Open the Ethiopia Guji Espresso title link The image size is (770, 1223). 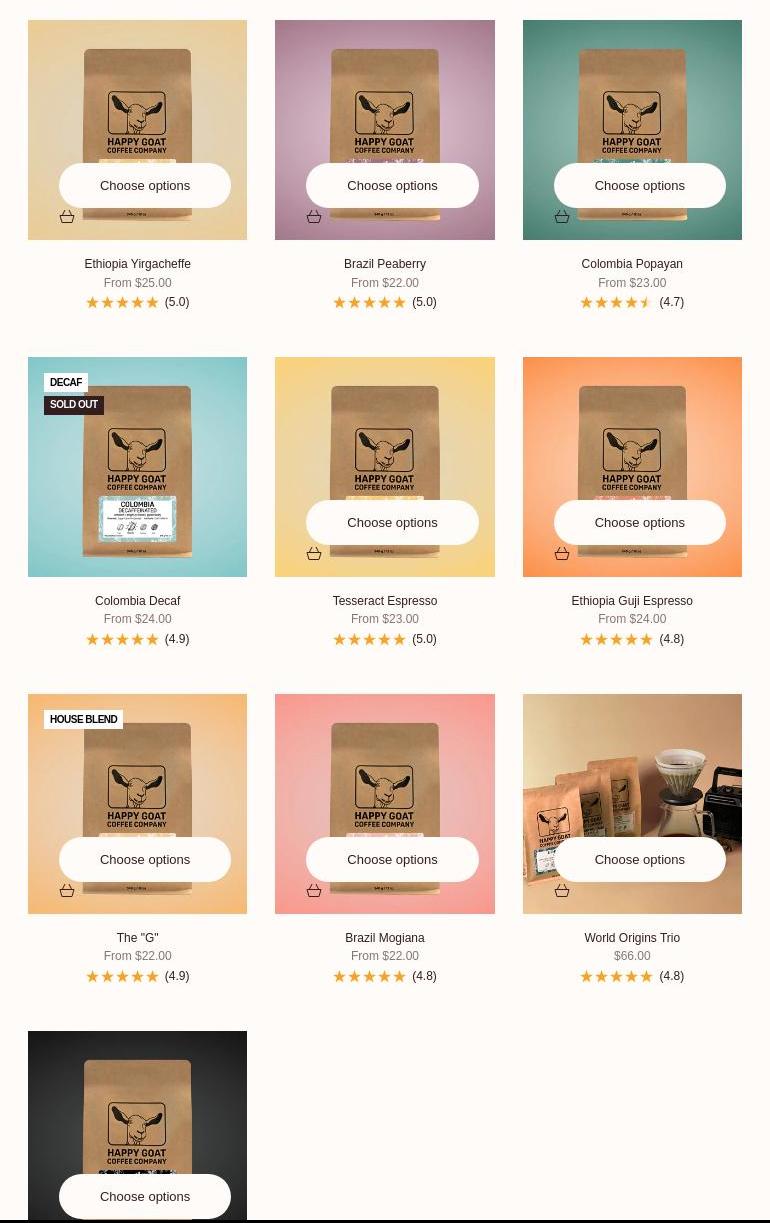[x=632, y=601]
